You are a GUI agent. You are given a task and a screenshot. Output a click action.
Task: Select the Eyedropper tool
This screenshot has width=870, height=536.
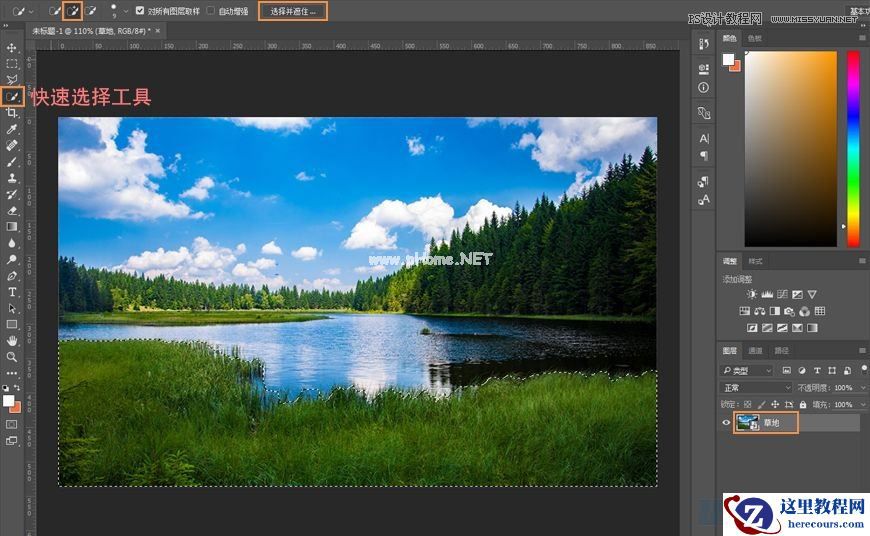12,129
